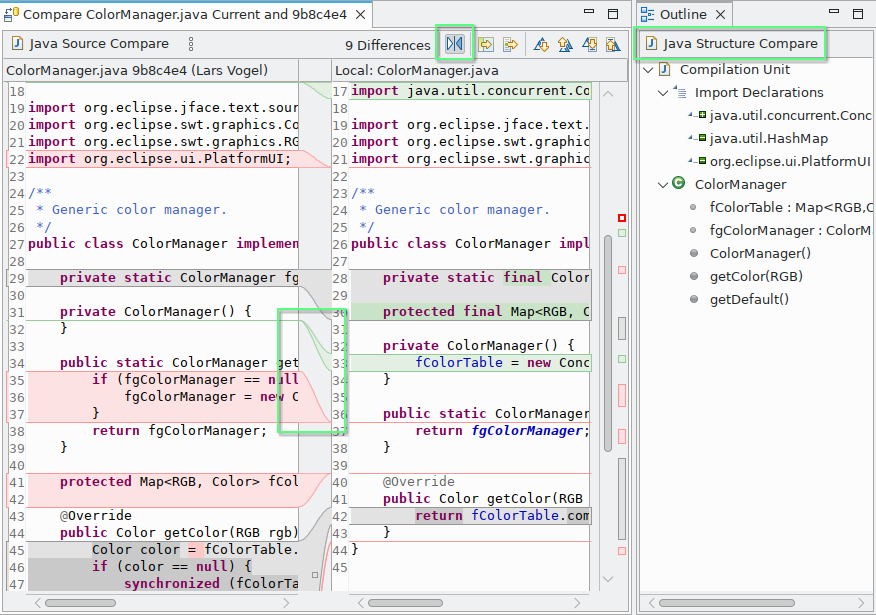Click the fColorTable field bullet icon
The width and height of the screenshot is (876, 615).
pos(693,207)
